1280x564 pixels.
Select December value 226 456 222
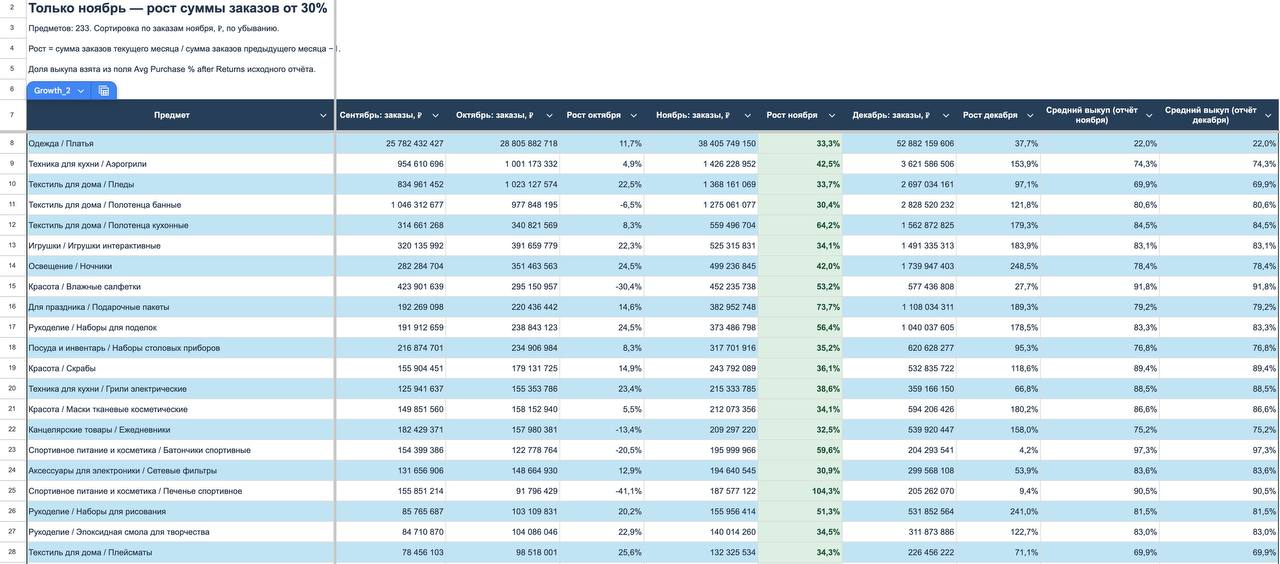(x=901, y=553)
